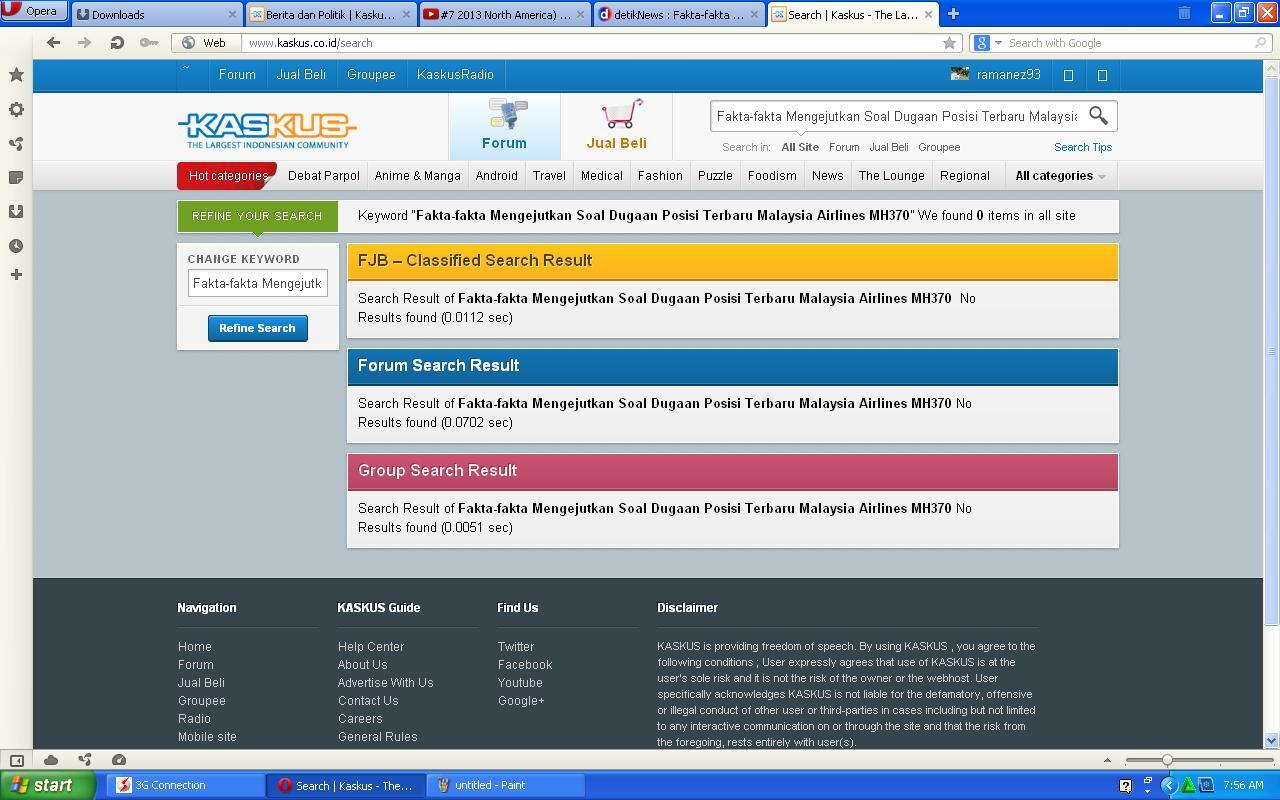Viewport: 1280px width, 800px height.
Task: Open the sidebar gear panel
Action: tap(16, 109)
